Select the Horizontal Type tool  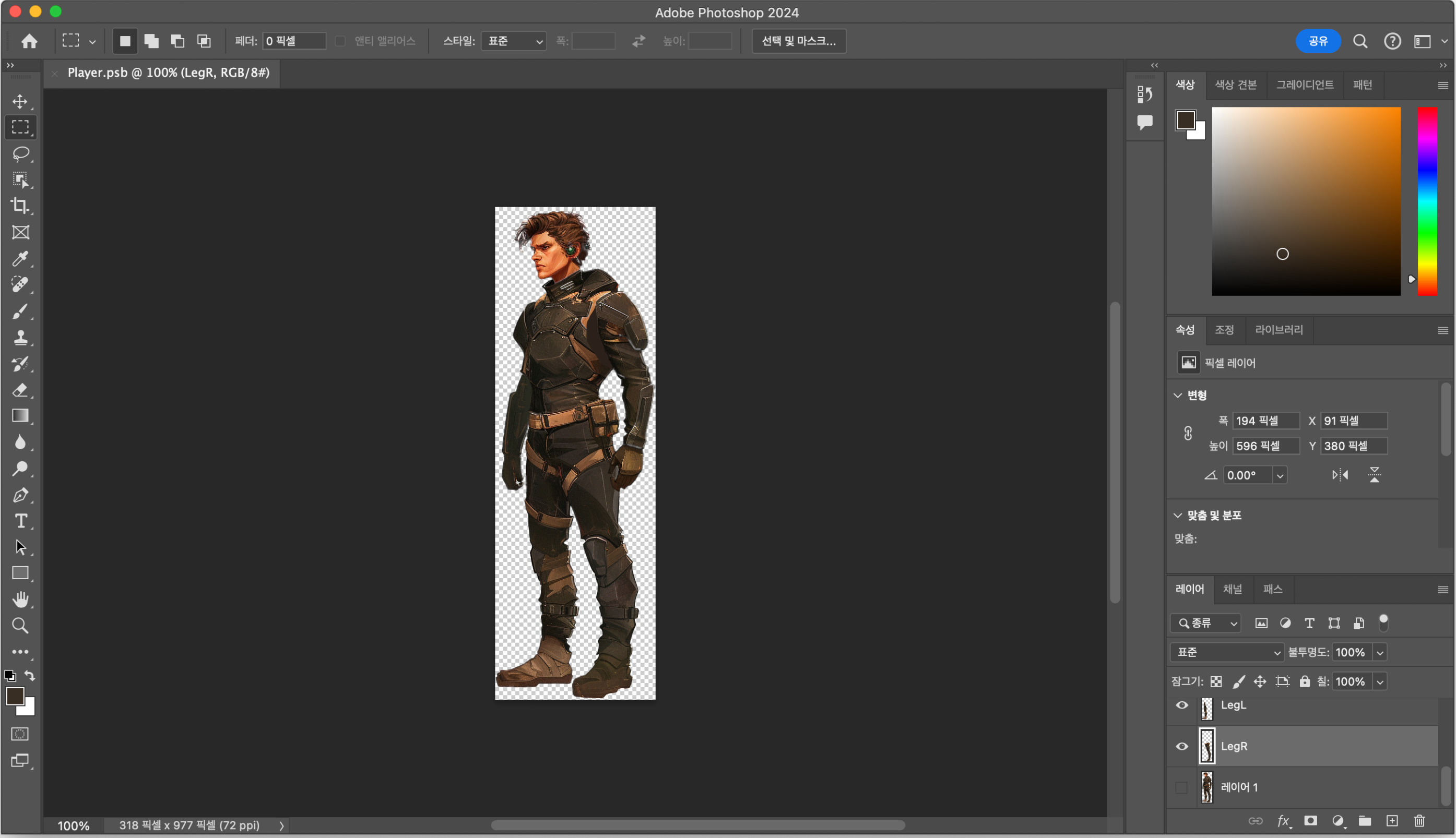pyautogui.click(x=21, y=521)
